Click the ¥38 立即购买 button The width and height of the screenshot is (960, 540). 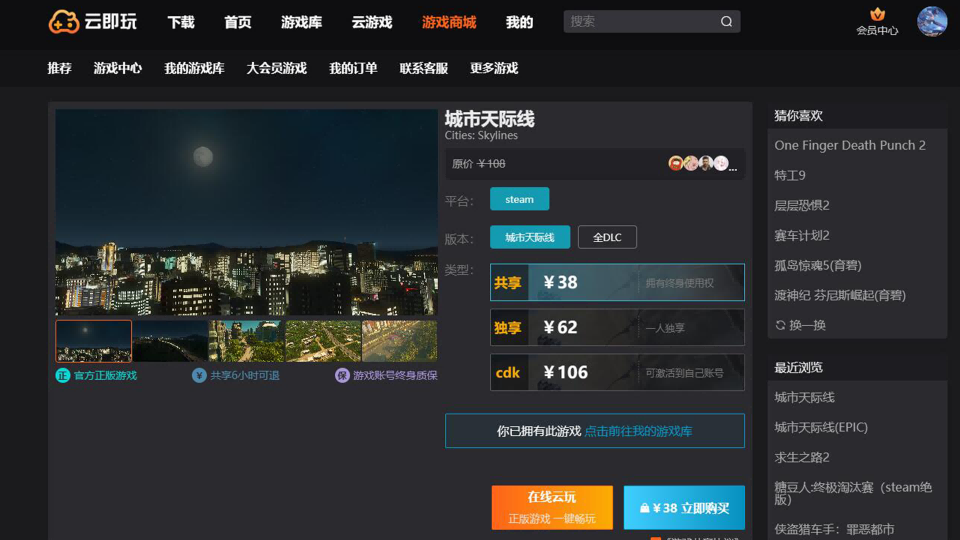(x=684, y=508)
